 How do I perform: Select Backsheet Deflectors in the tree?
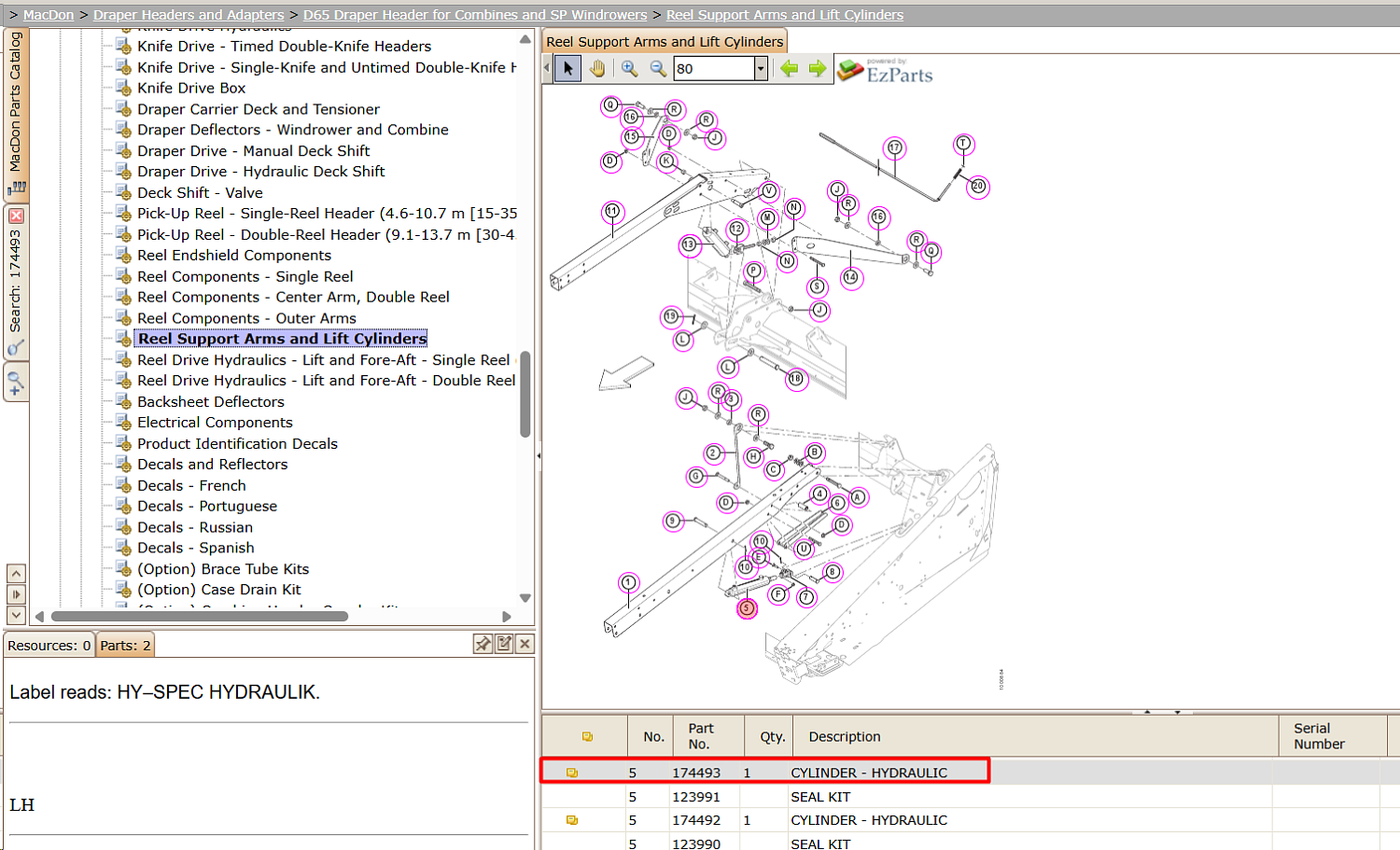211,402
